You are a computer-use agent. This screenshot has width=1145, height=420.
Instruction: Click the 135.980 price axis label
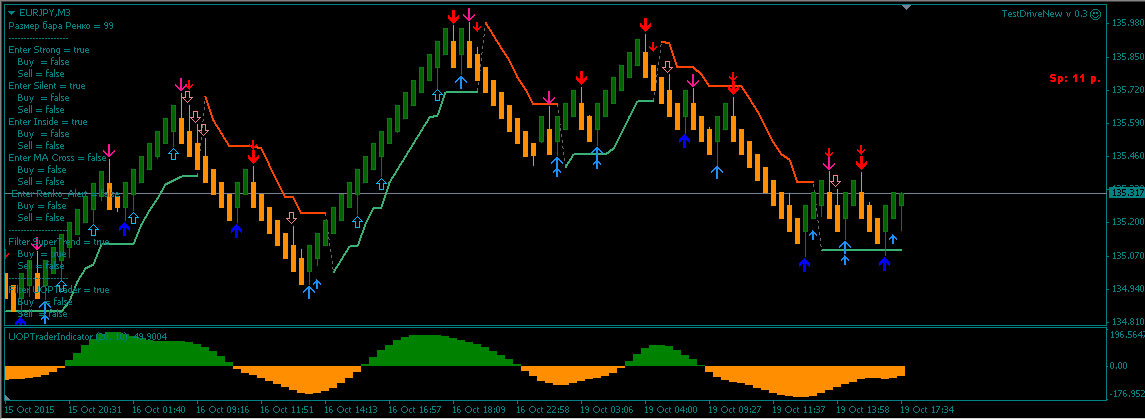1125,23
